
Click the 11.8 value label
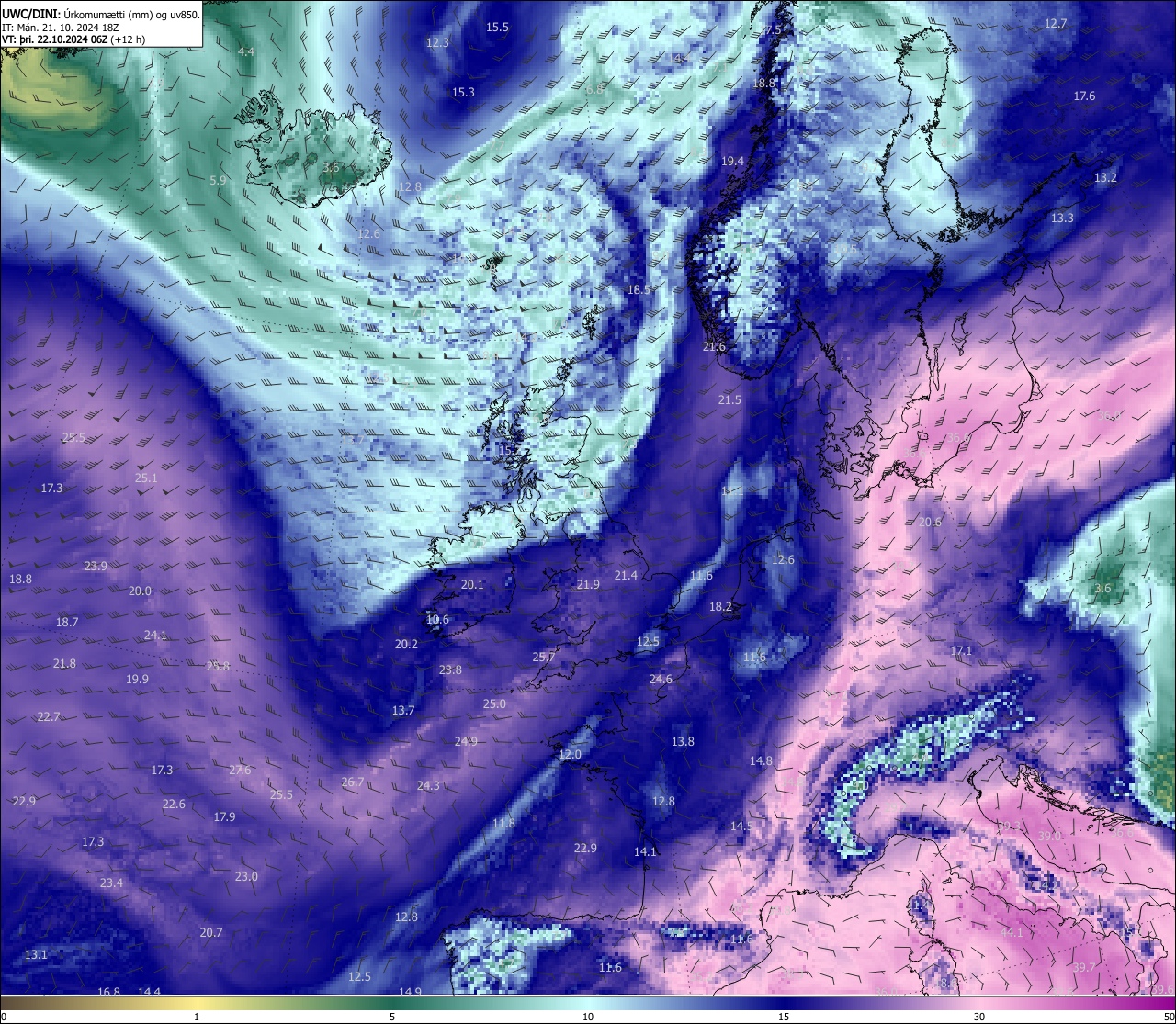tap(503, 823)
